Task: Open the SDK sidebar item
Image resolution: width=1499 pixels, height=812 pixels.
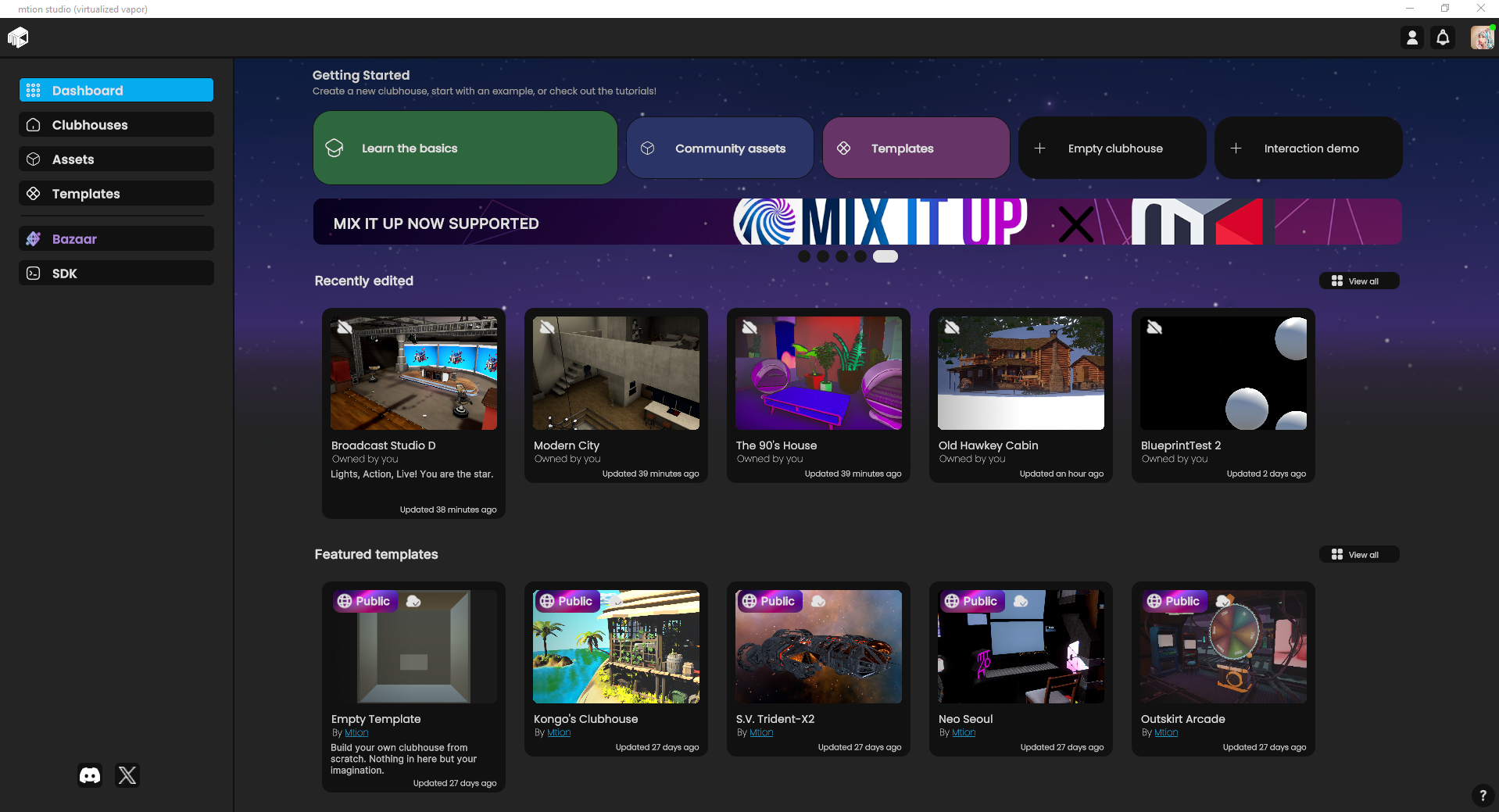Action: click(x=116, y=274)
